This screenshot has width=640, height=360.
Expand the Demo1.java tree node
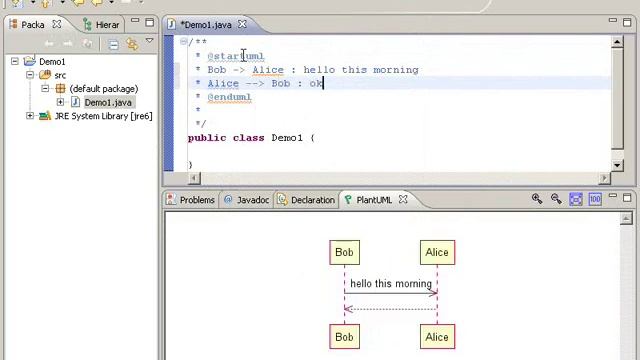[60, 102]
